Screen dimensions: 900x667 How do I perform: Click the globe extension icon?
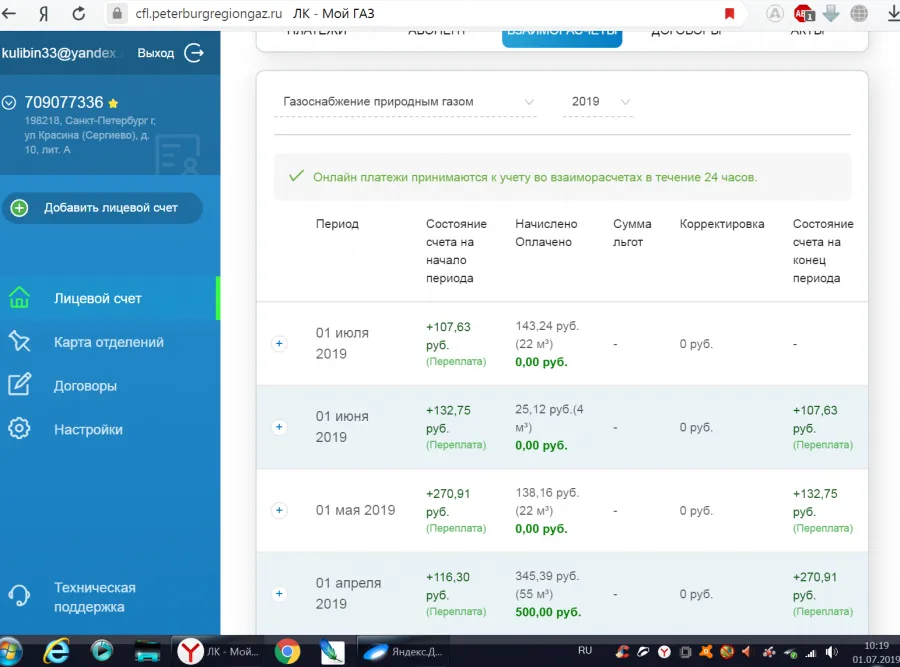point(859,13)
